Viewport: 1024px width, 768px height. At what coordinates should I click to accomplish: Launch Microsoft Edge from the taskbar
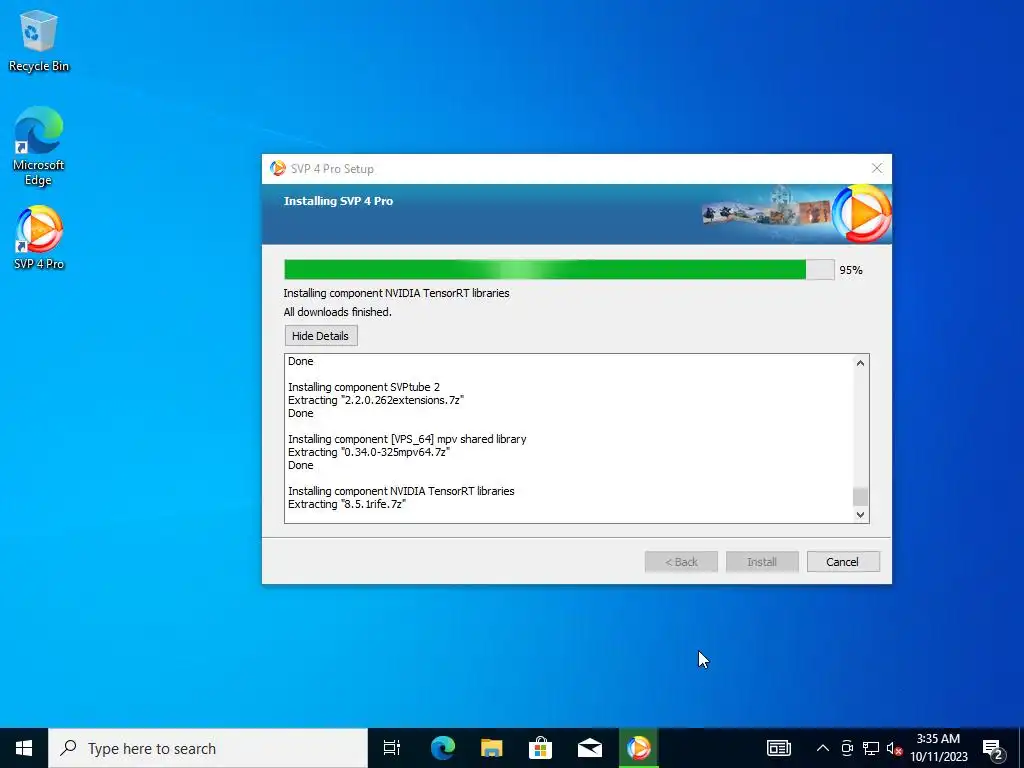443,748
